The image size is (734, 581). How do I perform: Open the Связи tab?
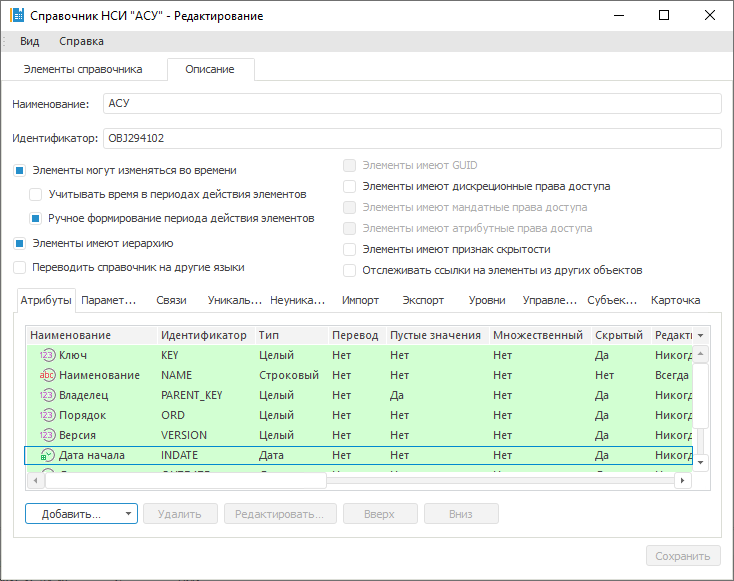[171, 300]
